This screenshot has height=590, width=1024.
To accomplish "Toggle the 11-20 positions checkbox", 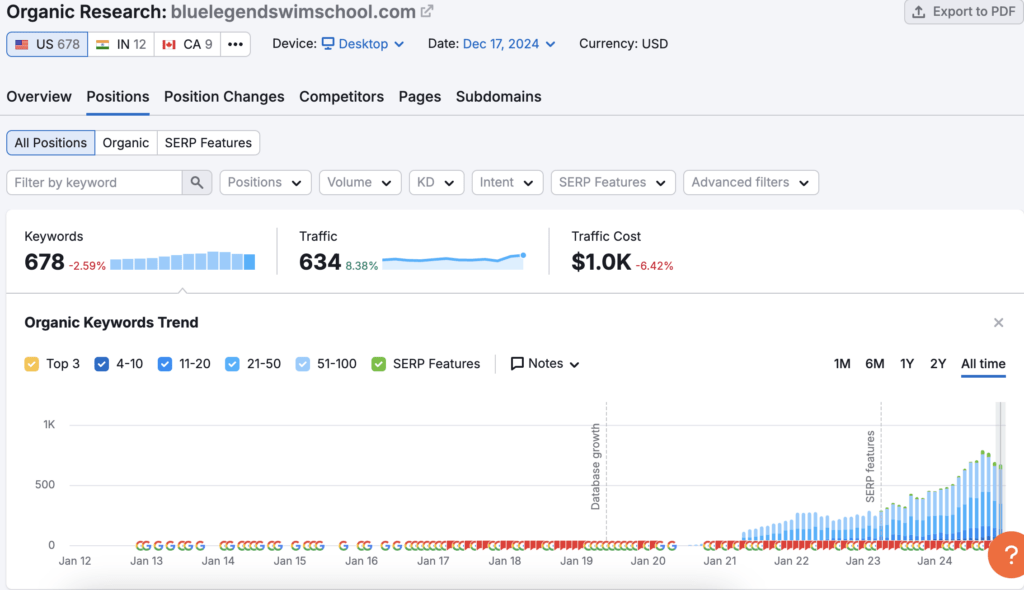I will [165, 364].
